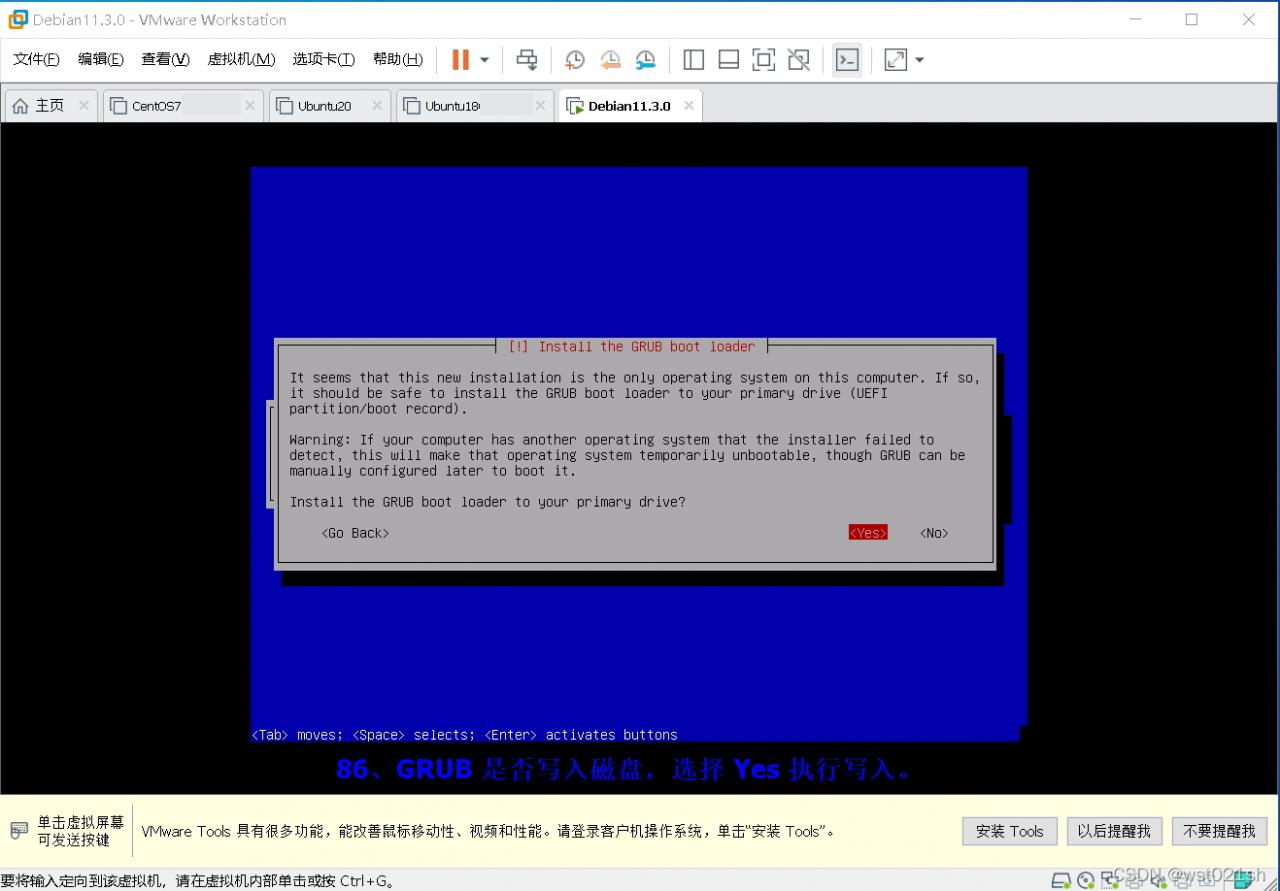Open the 虚拟机(M) menu
1280x891 pixels.
[241, 59]
